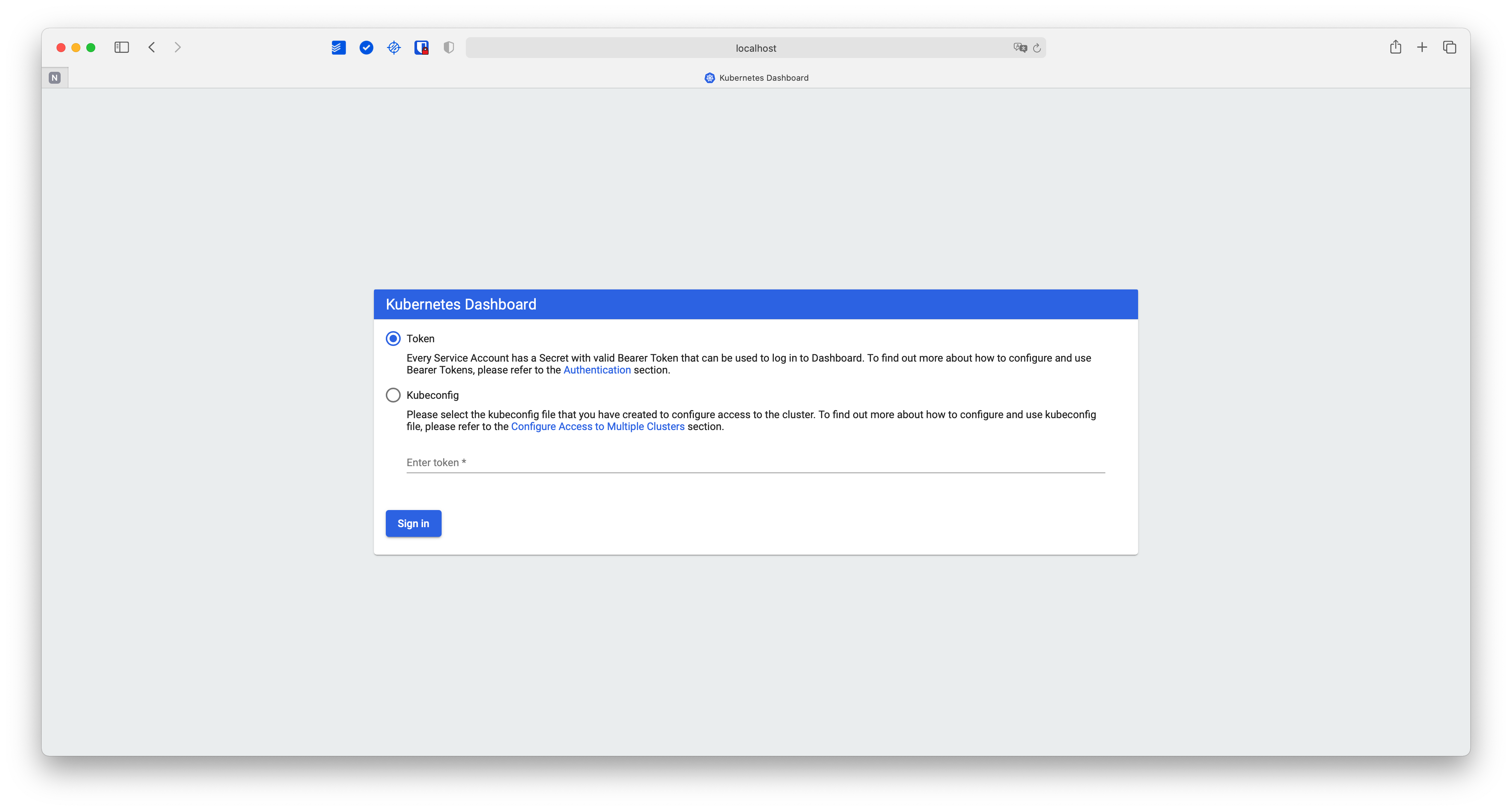Enter full screen with green button
Viewport: 1512px width, 811px height.
click(91, 48)
